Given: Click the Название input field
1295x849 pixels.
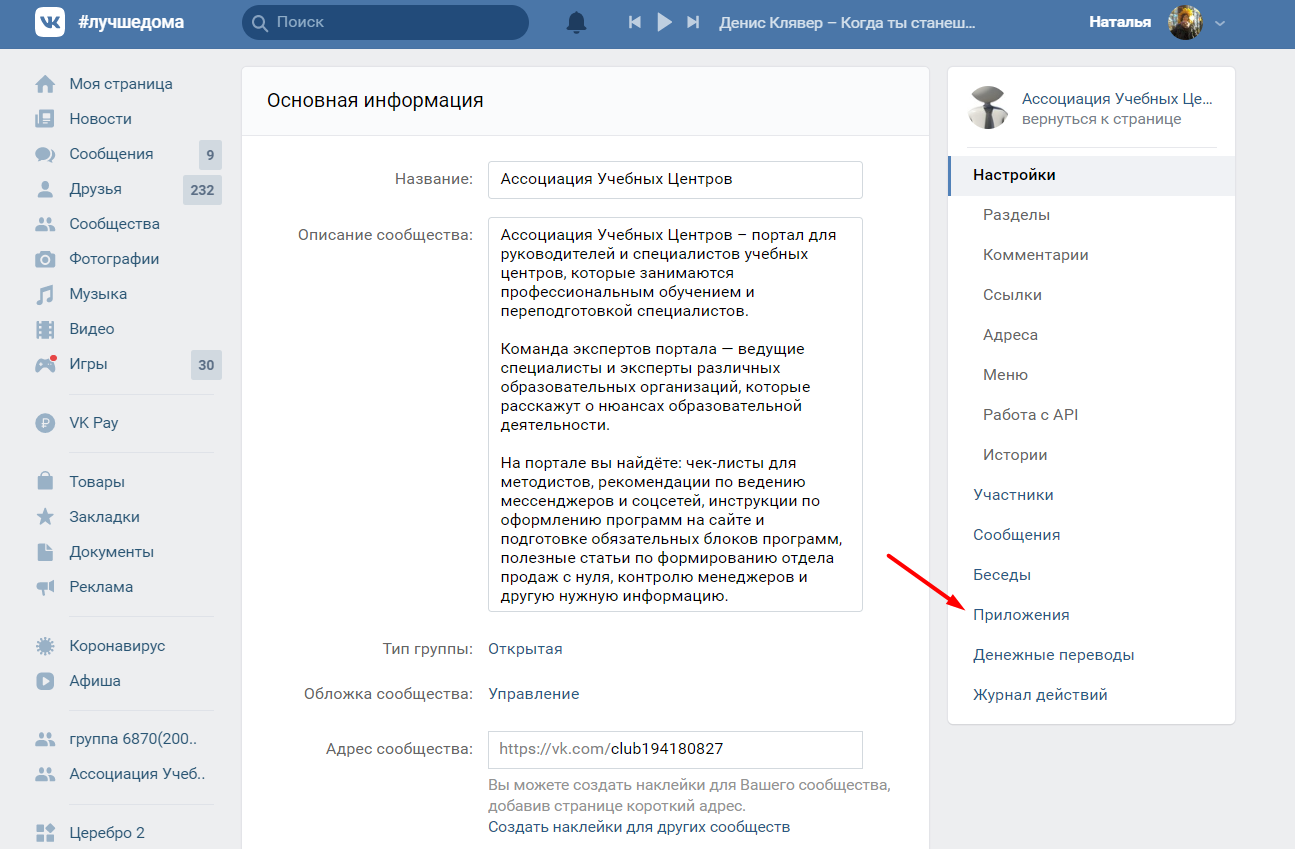Looking at the screenshot, I should [675, 180].
